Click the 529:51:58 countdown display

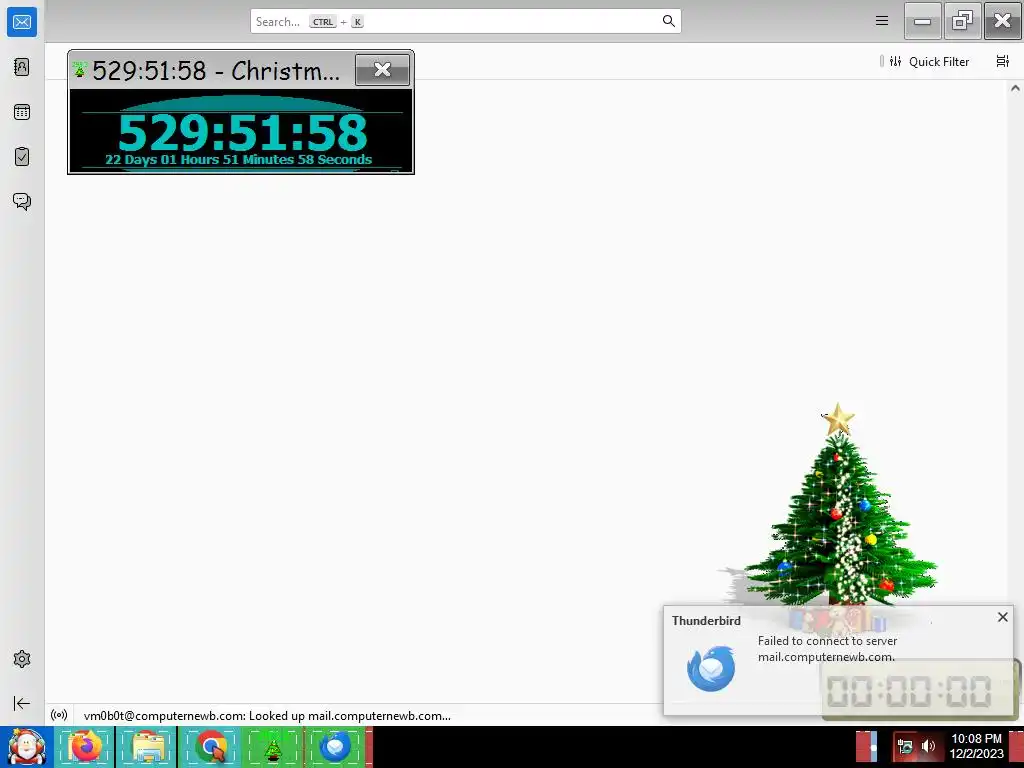[242, 133]
